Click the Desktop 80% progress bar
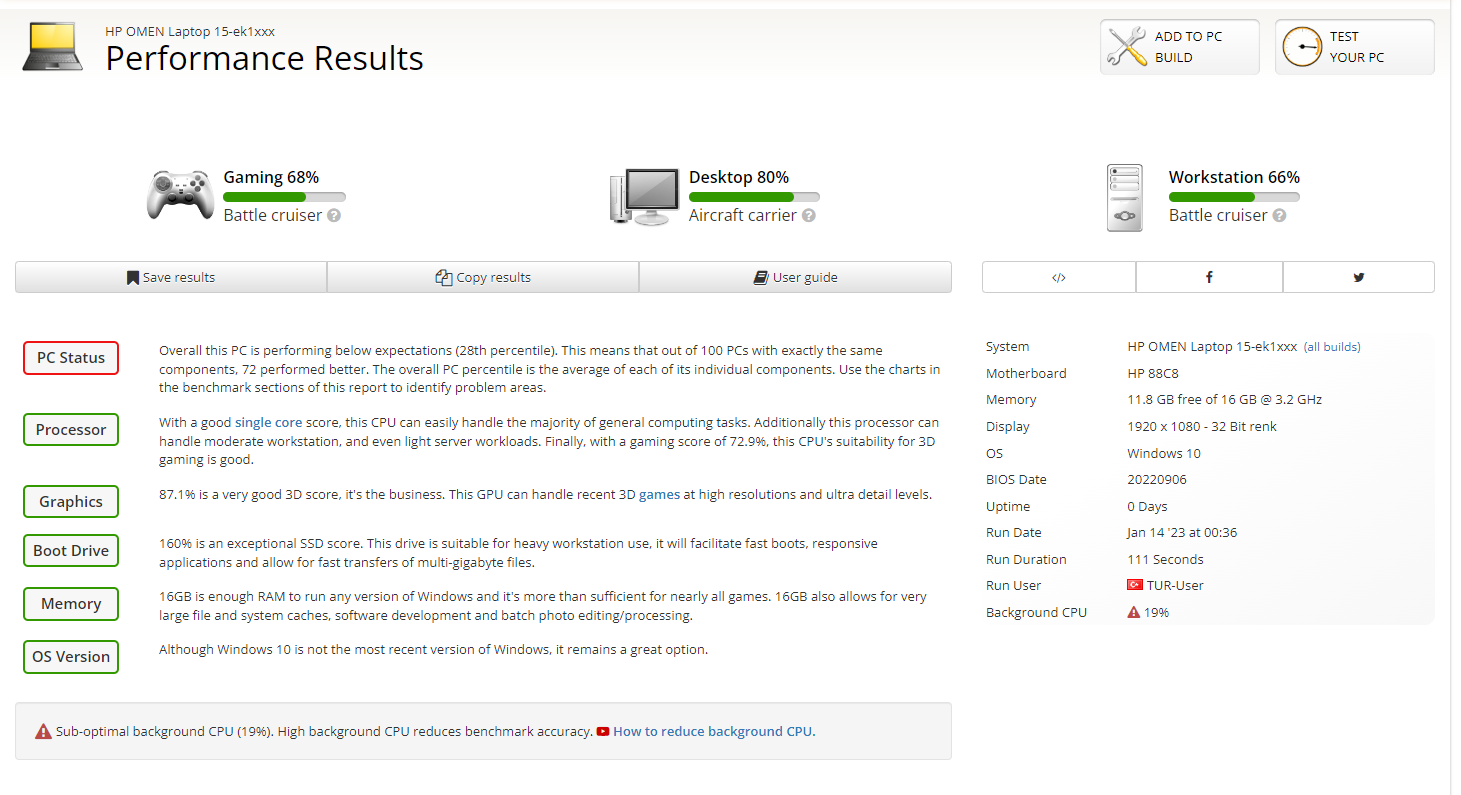Viewport: 1461px width, 795px height. coord(754,197)
